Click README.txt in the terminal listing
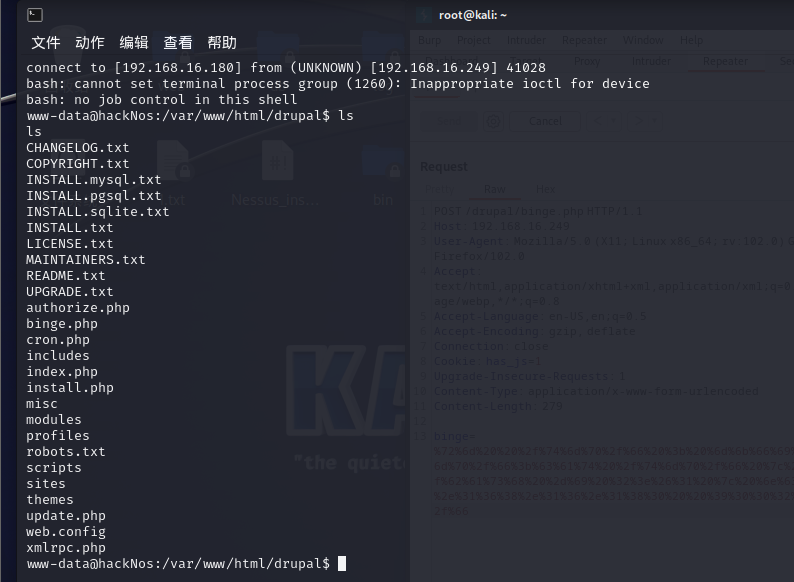This screenshot has height=582, width=794. pyautogui.click(x=66, y=276)
